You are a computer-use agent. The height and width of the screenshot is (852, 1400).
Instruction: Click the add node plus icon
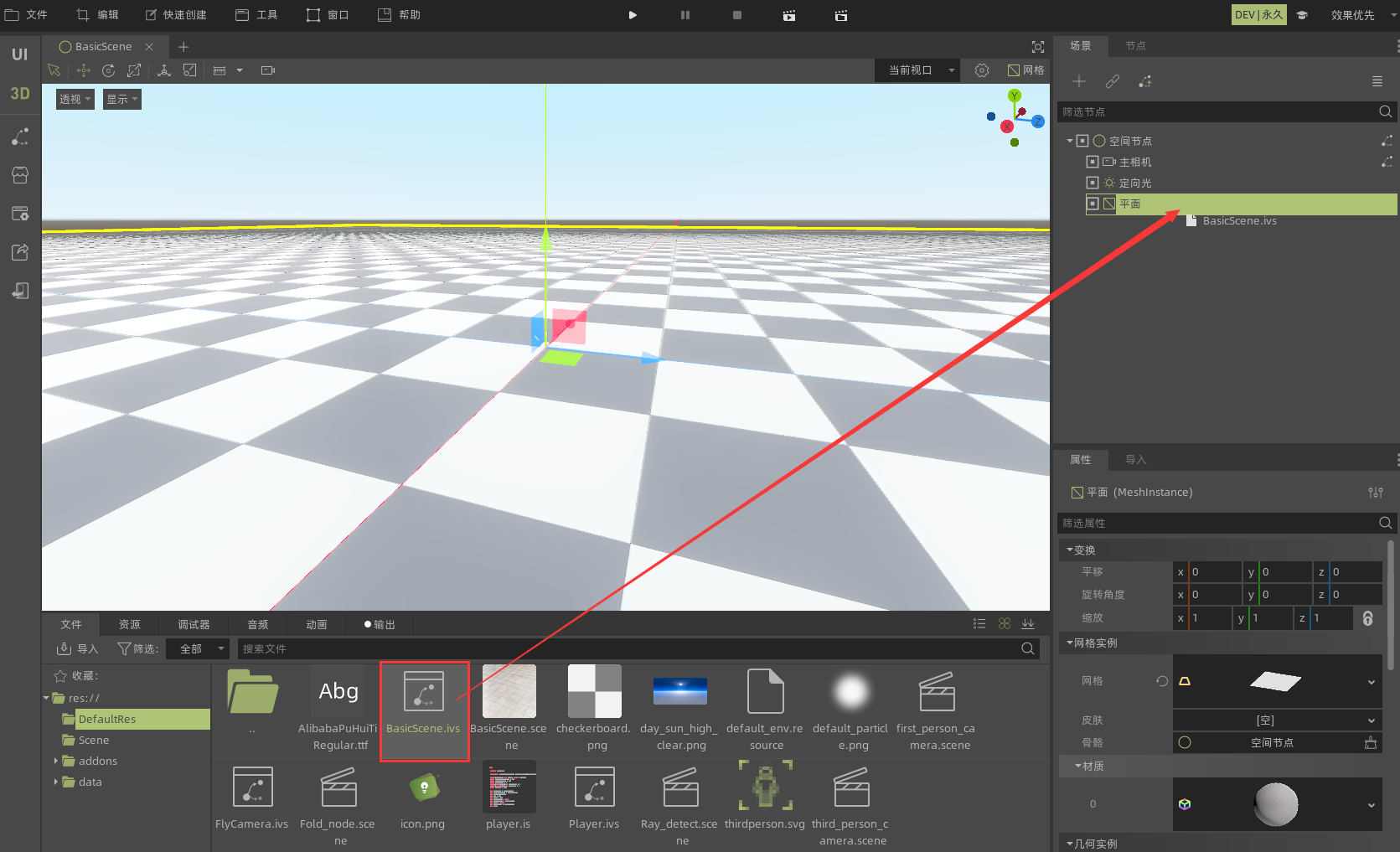pos(1079,81)
